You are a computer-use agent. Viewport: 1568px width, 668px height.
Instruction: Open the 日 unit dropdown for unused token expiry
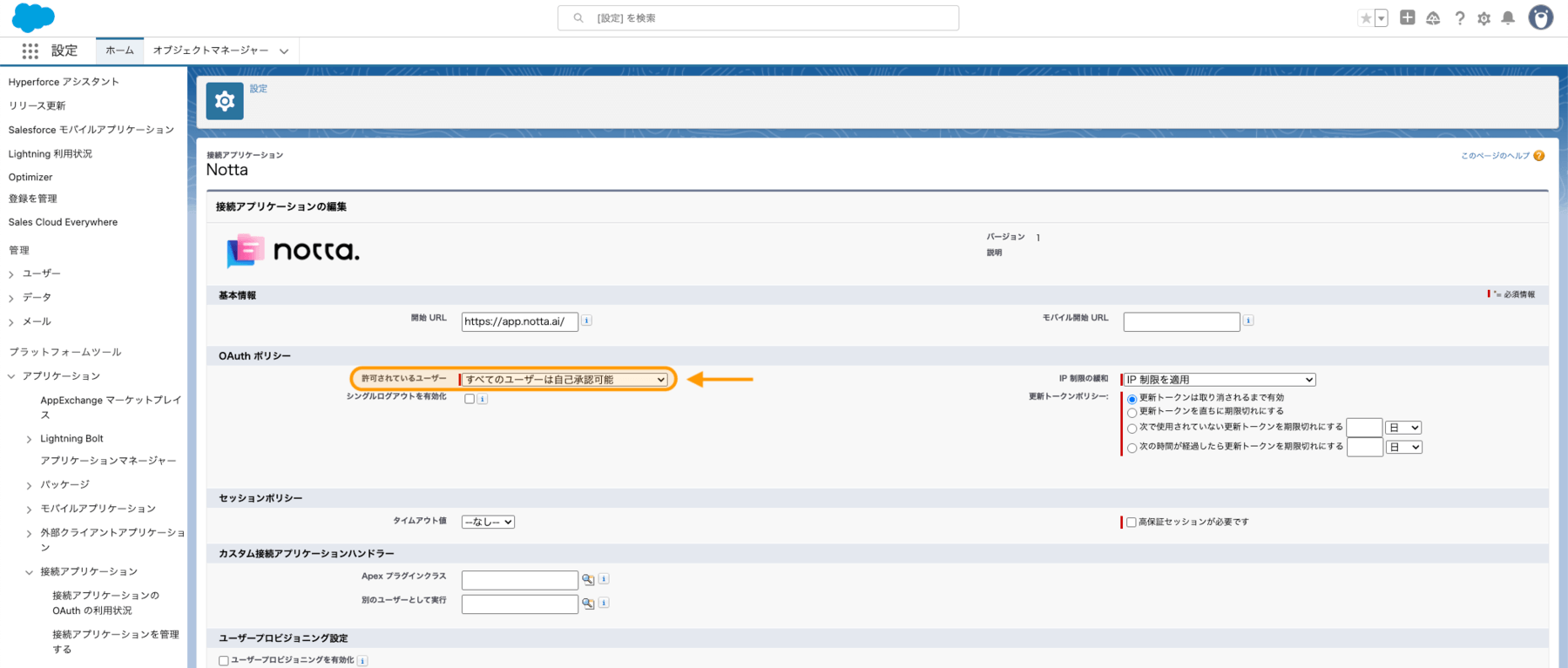pos(1404,428)
